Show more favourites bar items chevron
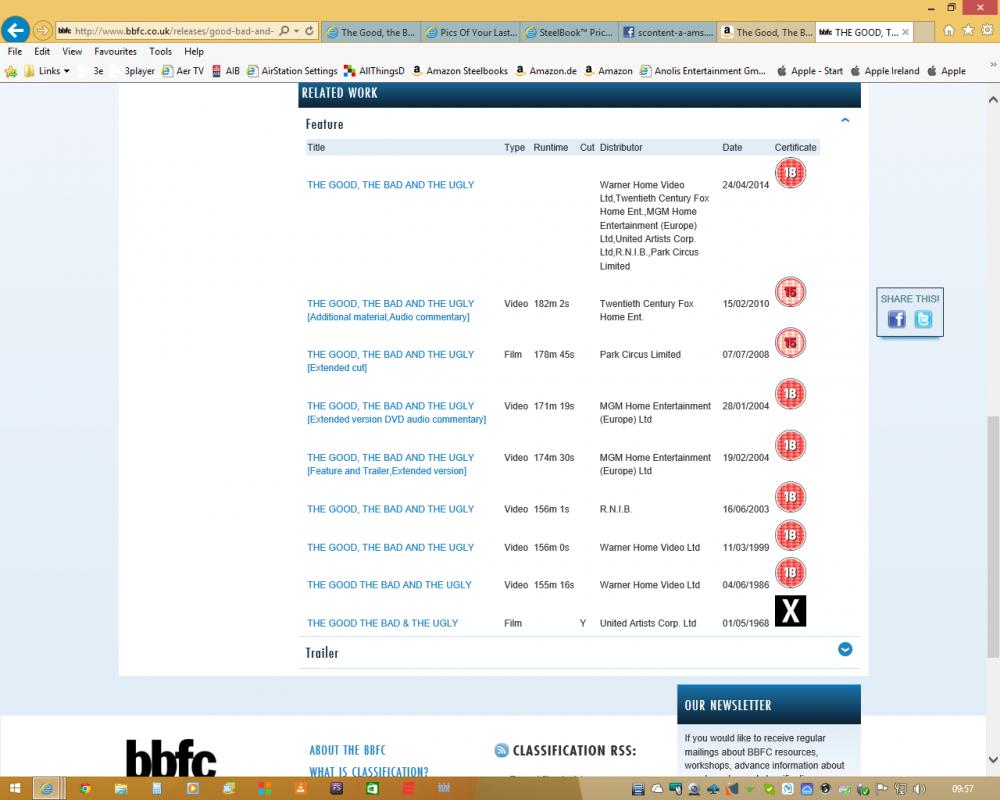The height and width of the screenshot is (800, 1000). pyautogui.click(x=992, y=64)
